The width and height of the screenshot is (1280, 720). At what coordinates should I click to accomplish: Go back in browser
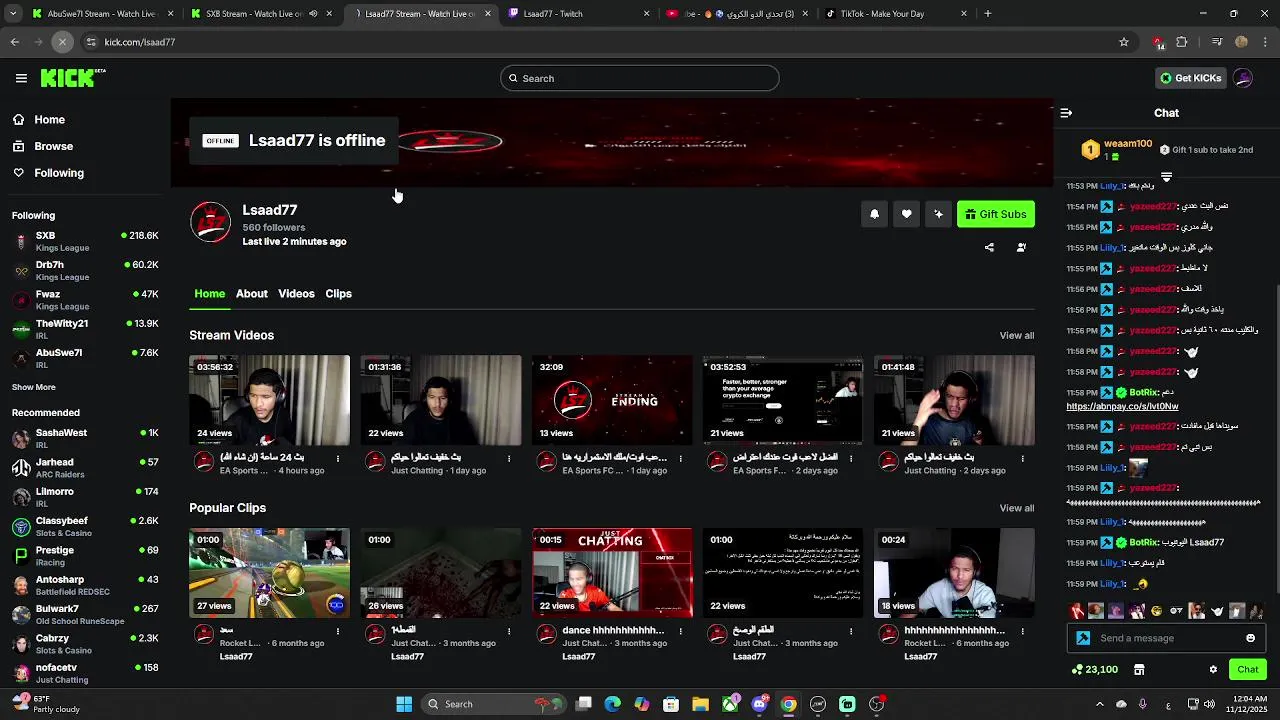click(x=15, y=42)
